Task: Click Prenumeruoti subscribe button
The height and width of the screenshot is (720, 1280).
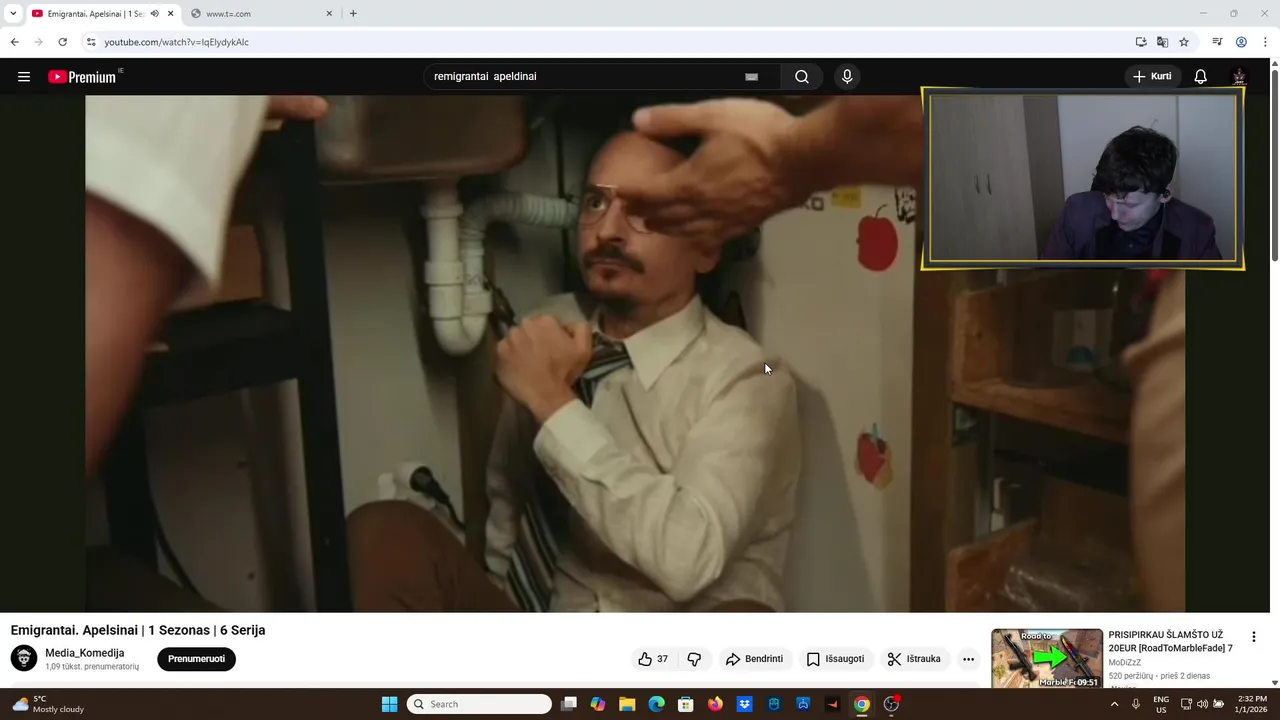Action: pos(196,659)
